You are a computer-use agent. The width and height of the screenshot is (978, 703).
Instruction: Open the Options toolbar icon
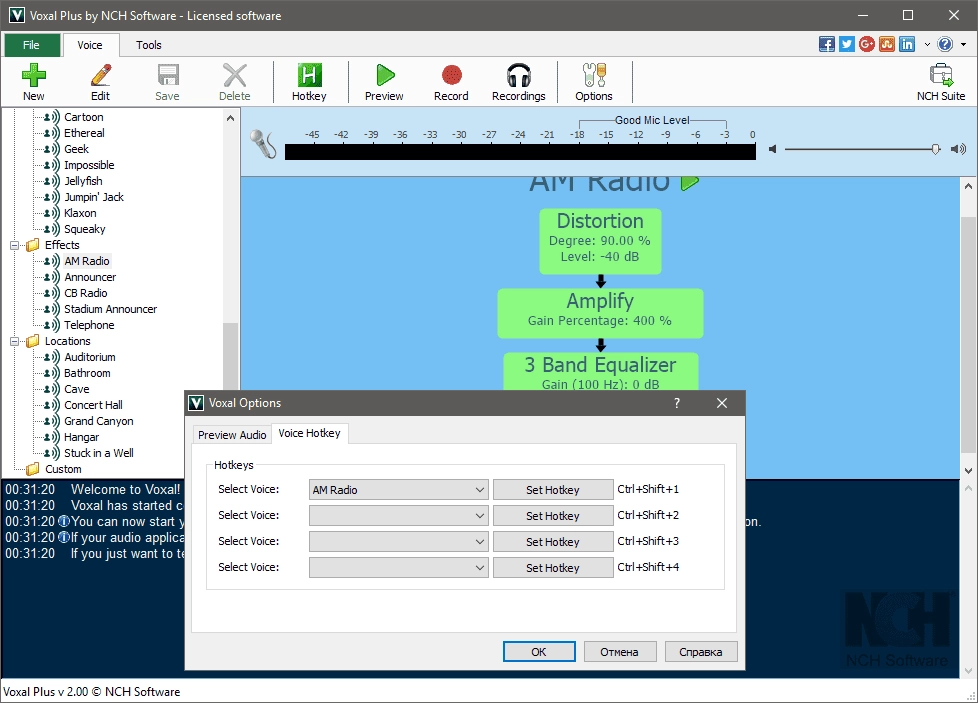point(594,82)
